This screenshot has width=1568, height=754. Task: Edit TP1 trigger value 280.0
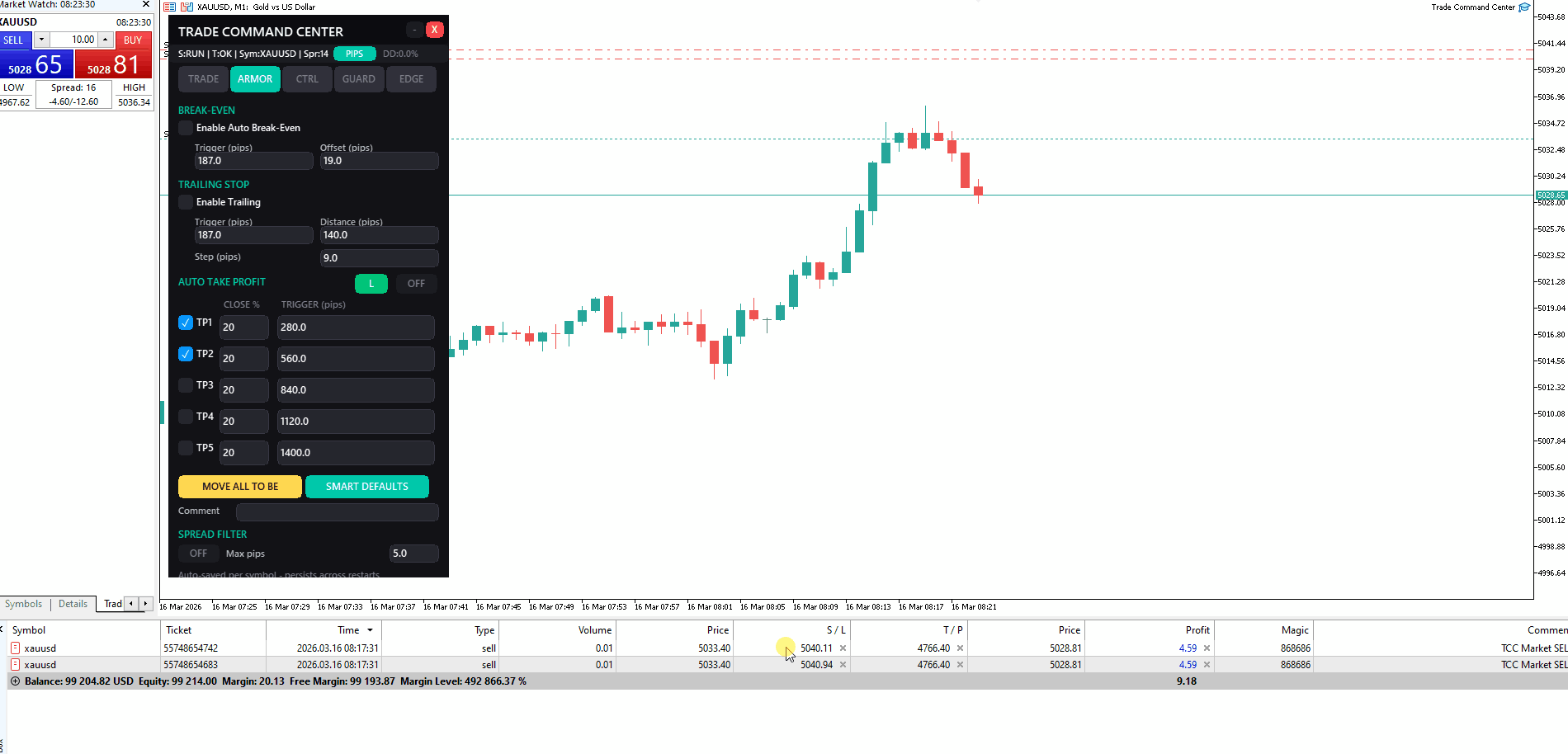(356, 328)
